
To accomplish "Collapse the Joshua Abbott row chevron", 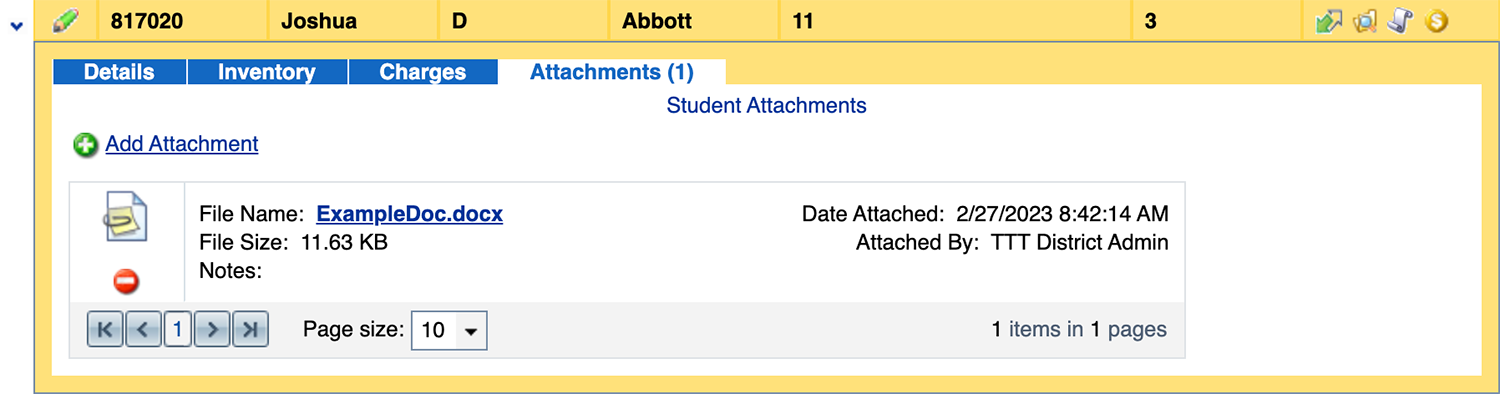I will (x=15, y=26).
